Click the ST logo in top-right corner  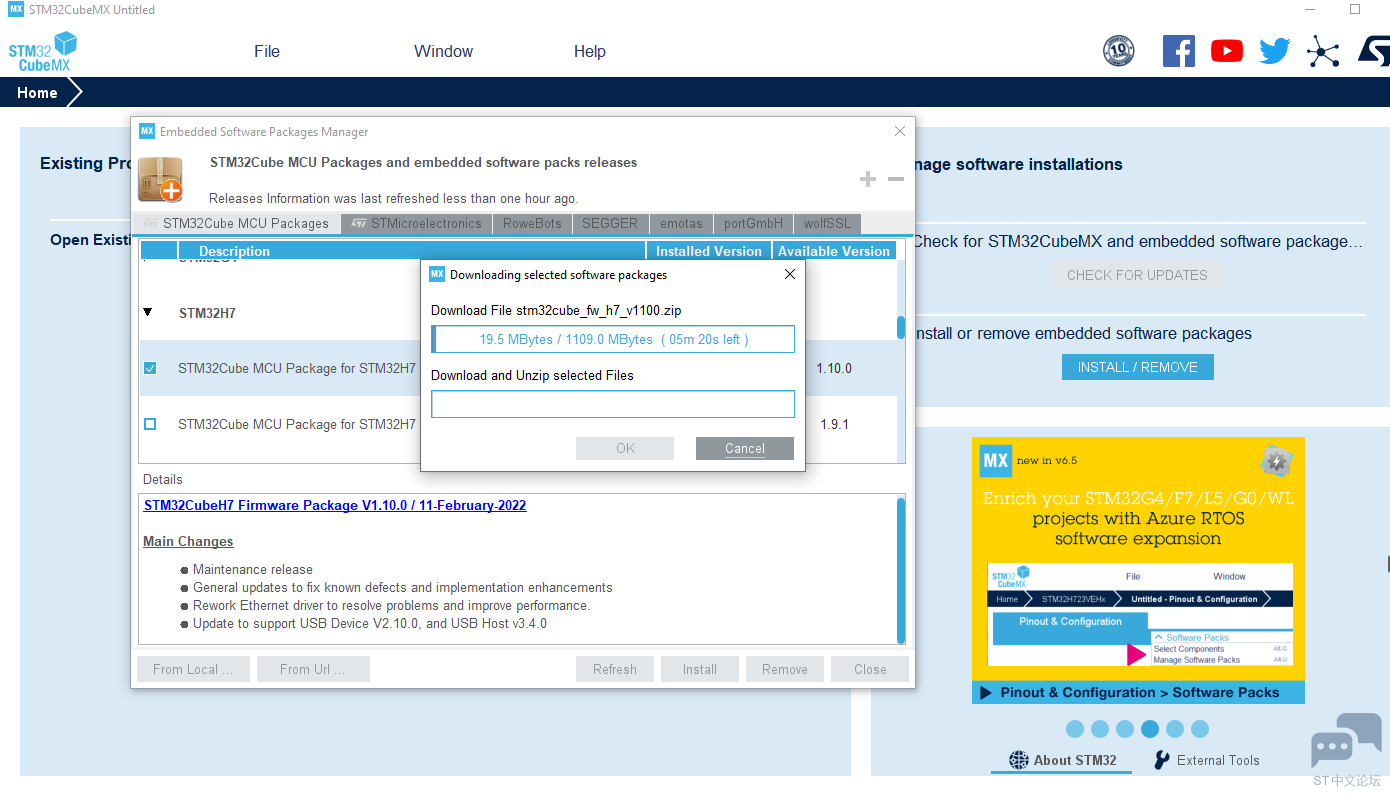(1373, 51)
